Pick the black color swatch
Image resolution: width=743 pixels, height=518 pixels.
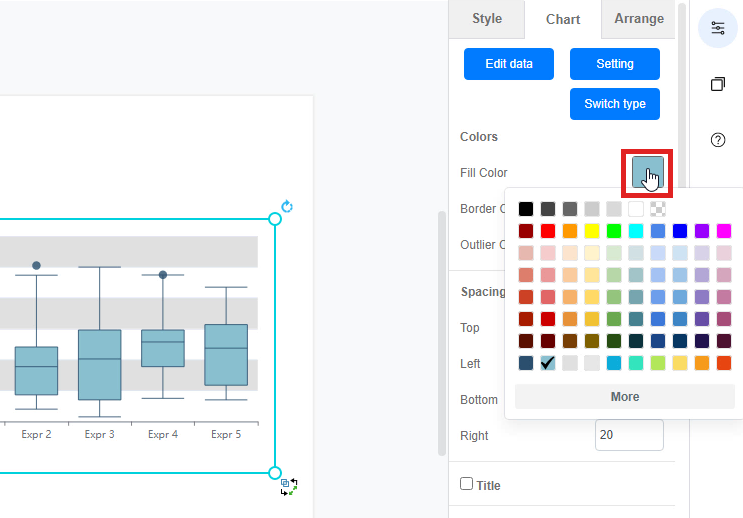[x=526, y=209]
